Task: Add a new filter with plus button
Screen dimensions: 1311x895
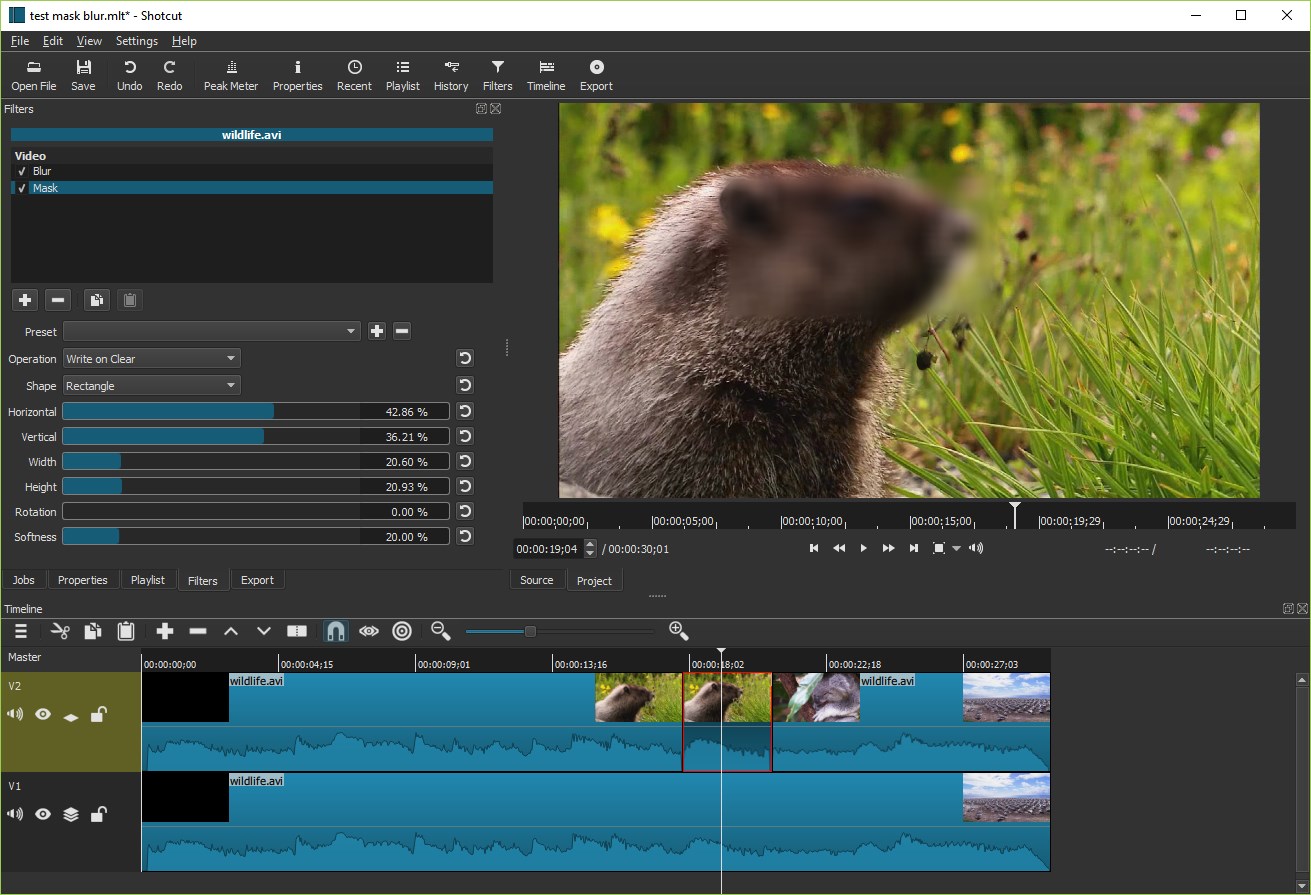Action: [25, 299]
